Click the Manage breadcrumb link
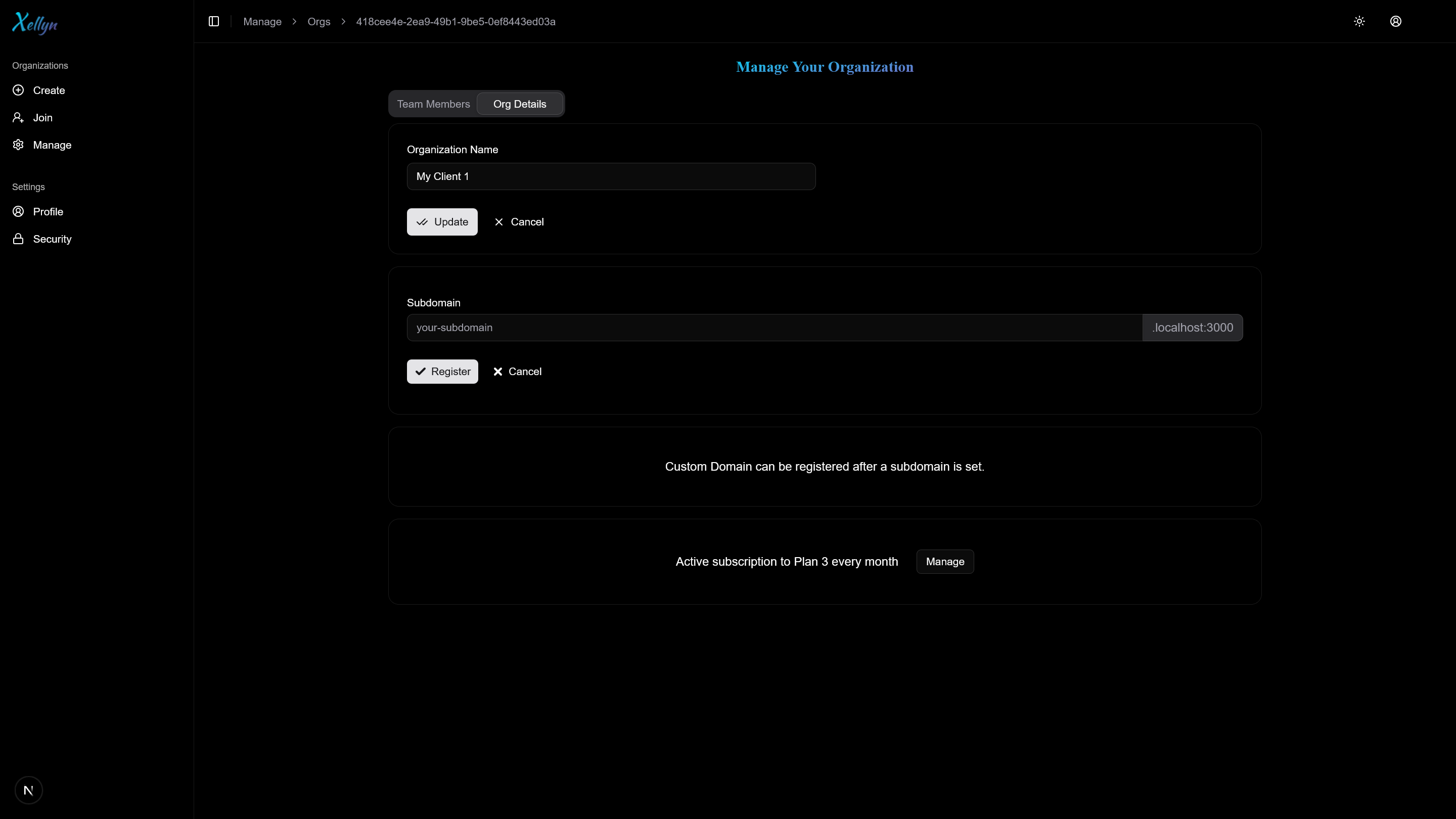Image resolution: width=1456 pixels, height=819 pixels. click(262, 21)
